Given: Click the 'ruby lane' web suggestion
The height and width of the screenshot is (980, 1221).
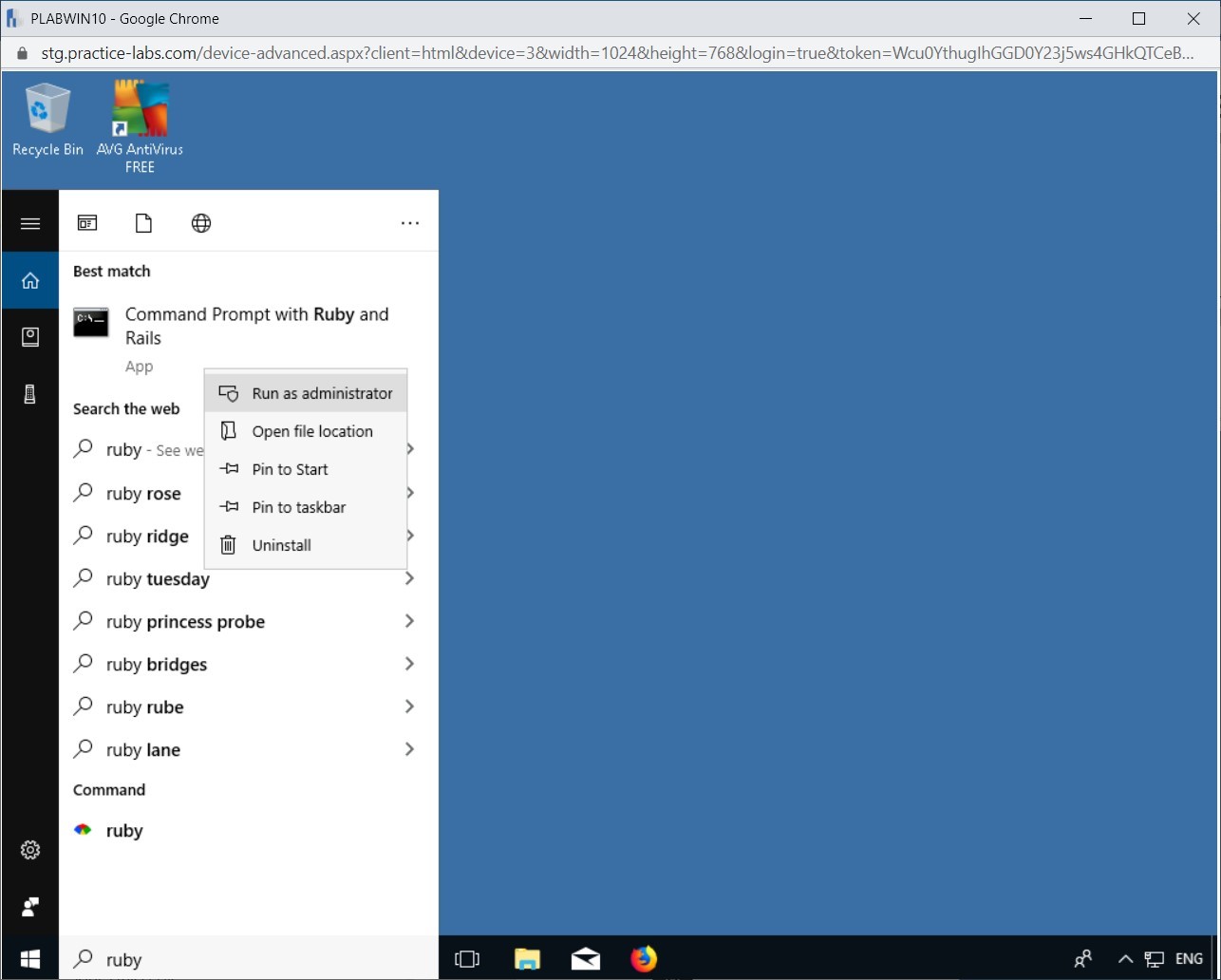Looking at the screenshot, I should coord(142,750).
